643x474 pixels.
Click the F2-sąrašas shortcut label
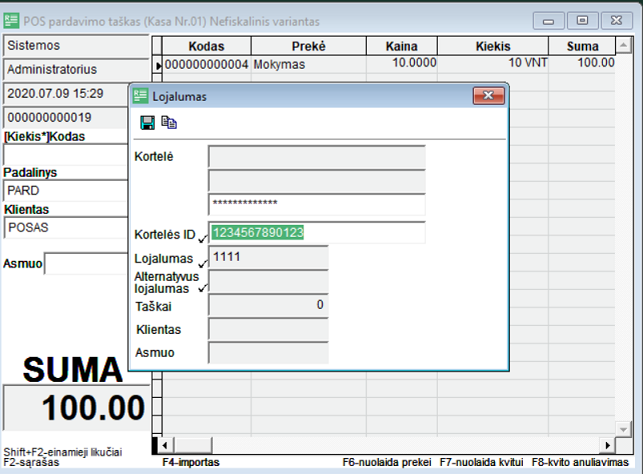pyautogui.click(x=31, y=463)
